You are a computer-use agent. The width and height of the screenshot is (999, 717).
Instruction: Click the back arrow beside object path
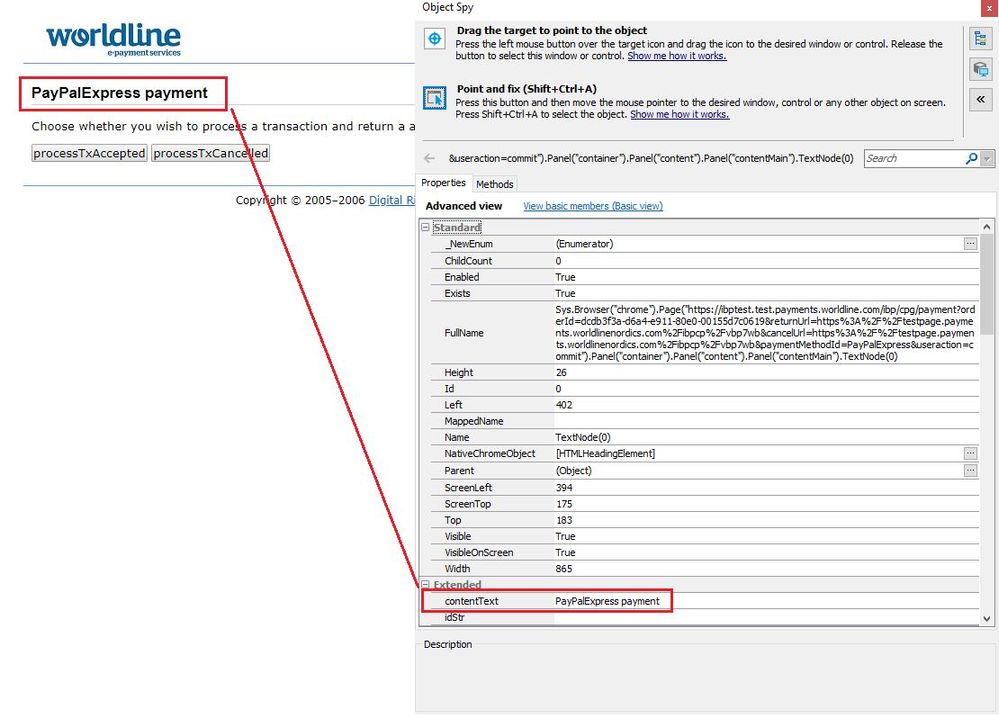pyautogui.click(x=429, y=158)
